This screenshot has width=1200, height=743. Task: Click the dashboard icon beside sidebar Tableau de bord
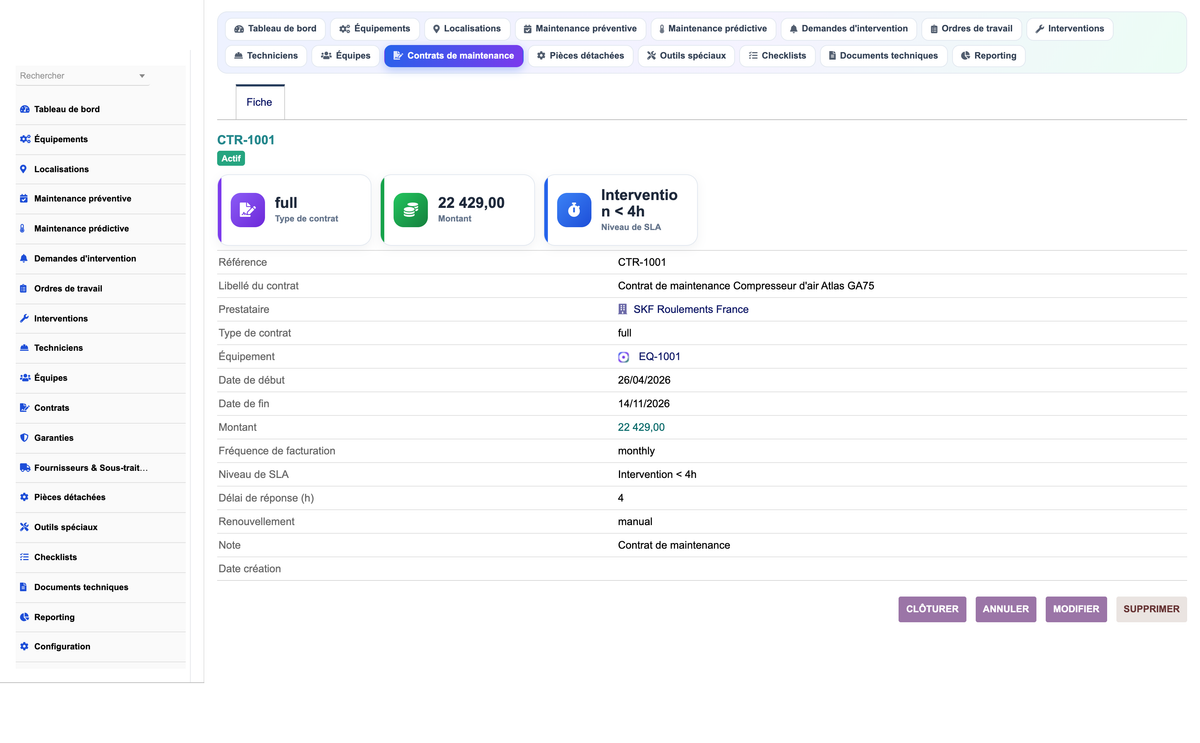[25, 109]
